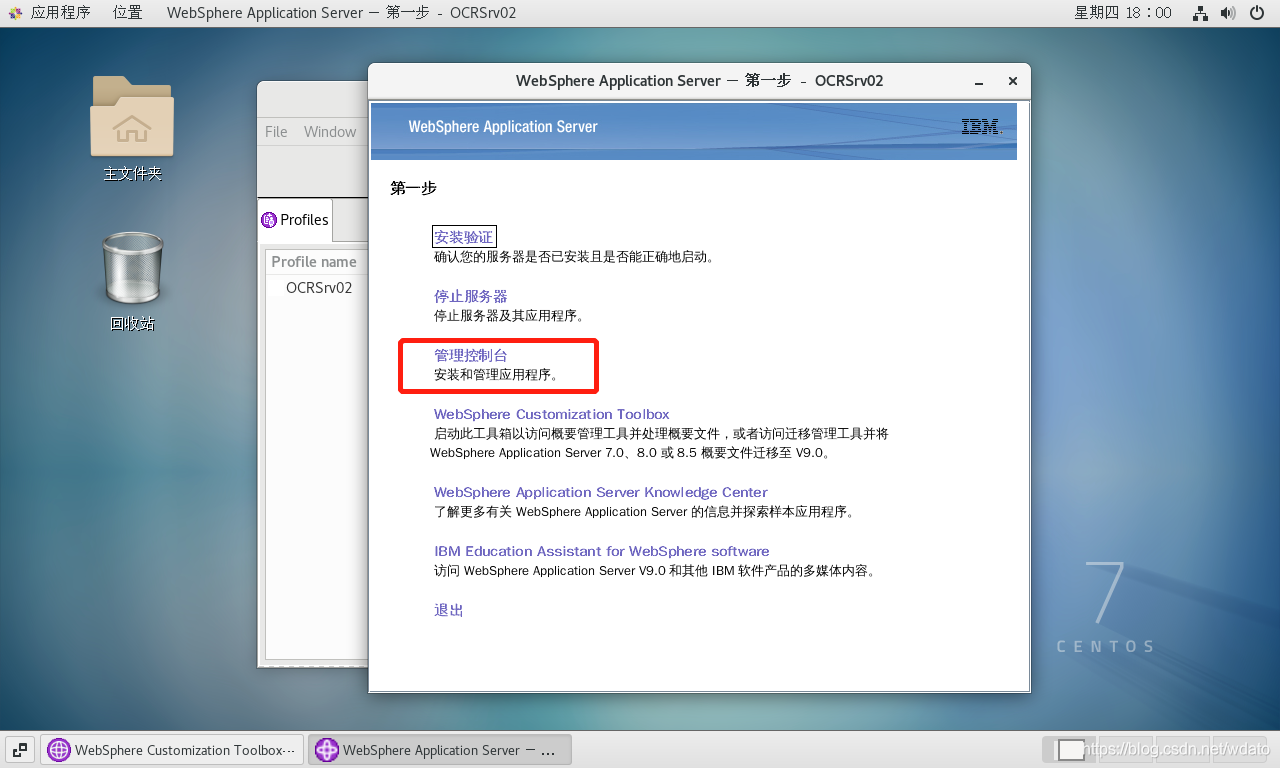
Task: Launch WebSphere Customization Toolbox link
Action: pos(552,414)
